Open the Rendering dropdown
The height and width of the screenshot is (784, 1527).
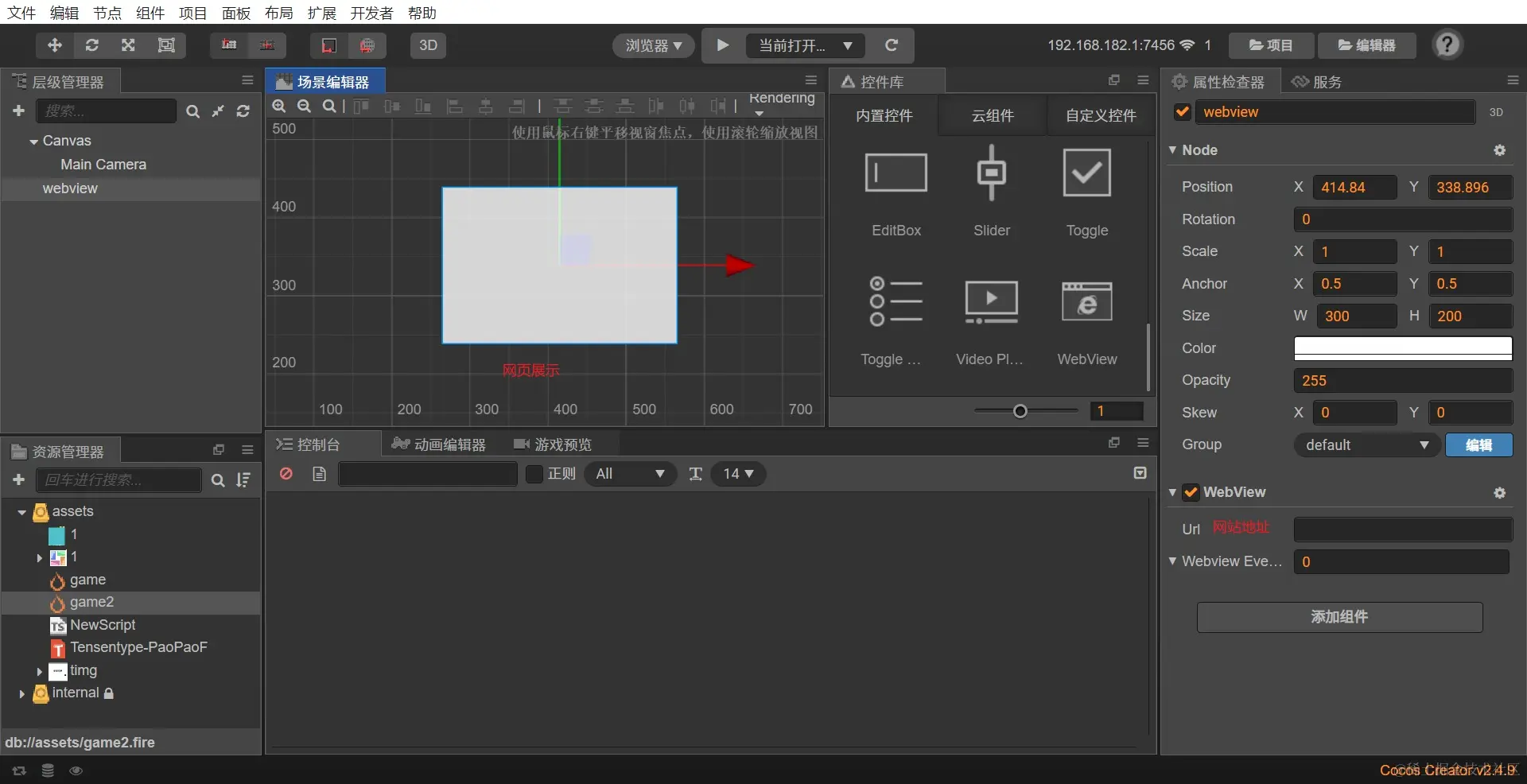click(782, 103)
